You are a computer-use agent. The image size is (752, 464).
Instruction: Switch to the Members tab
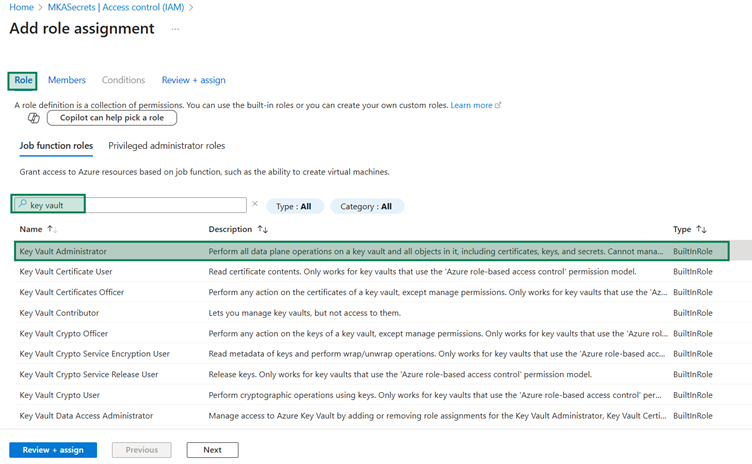[67, 80]
